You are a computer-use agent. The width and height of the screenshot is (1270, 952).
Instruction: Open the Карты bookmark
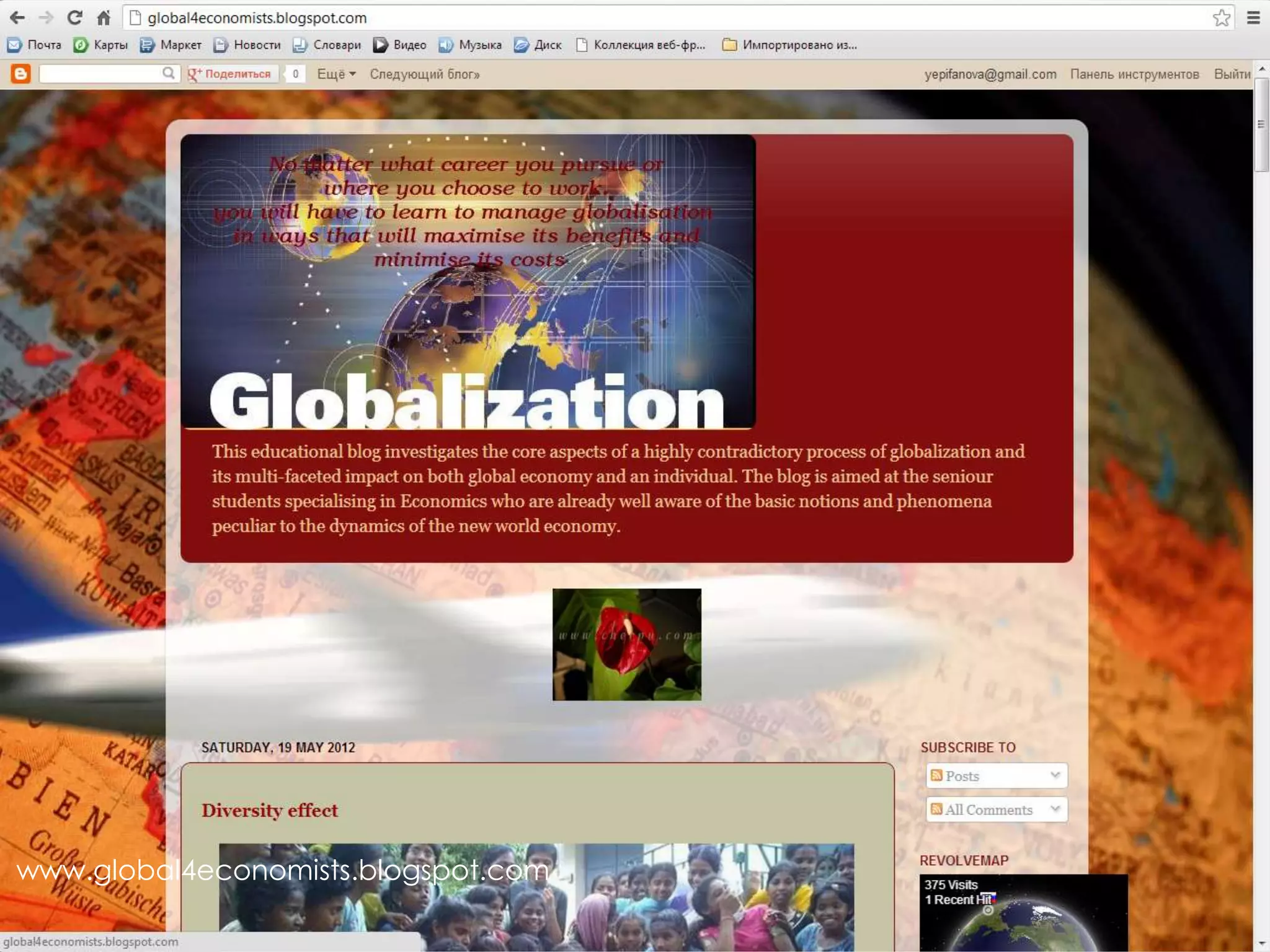(100, 45)
